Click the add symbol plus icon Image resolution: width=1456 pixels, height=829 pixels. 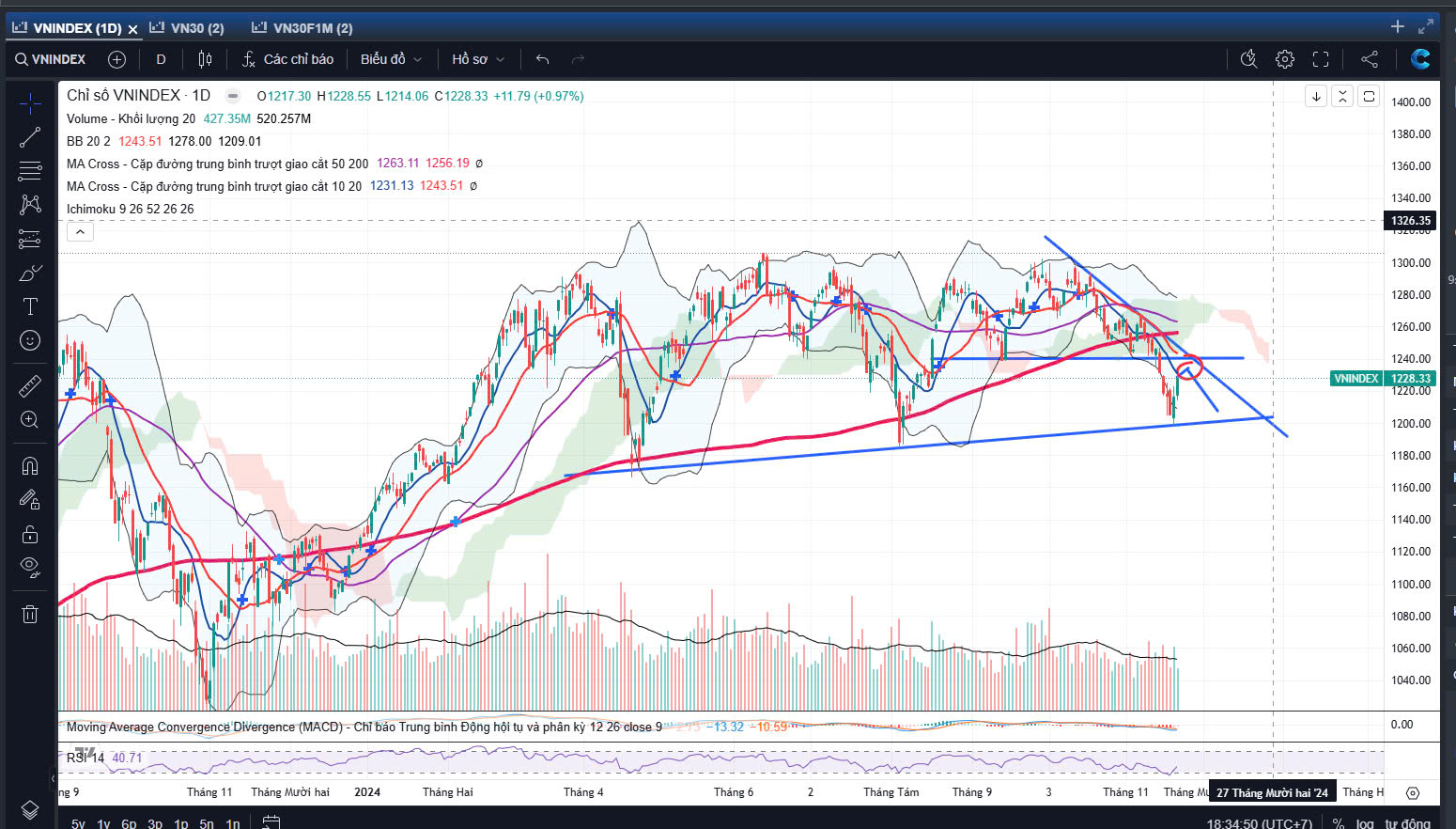(116, 59)
